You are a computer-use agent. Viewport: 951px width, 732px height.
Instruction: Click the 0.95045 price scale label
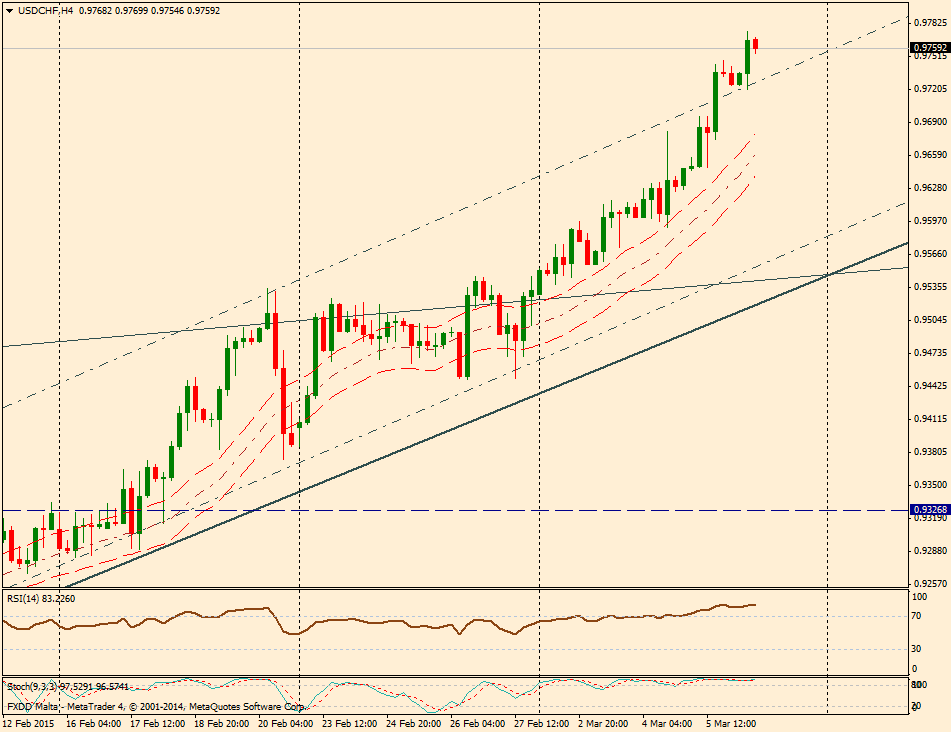tap(929, 320)
